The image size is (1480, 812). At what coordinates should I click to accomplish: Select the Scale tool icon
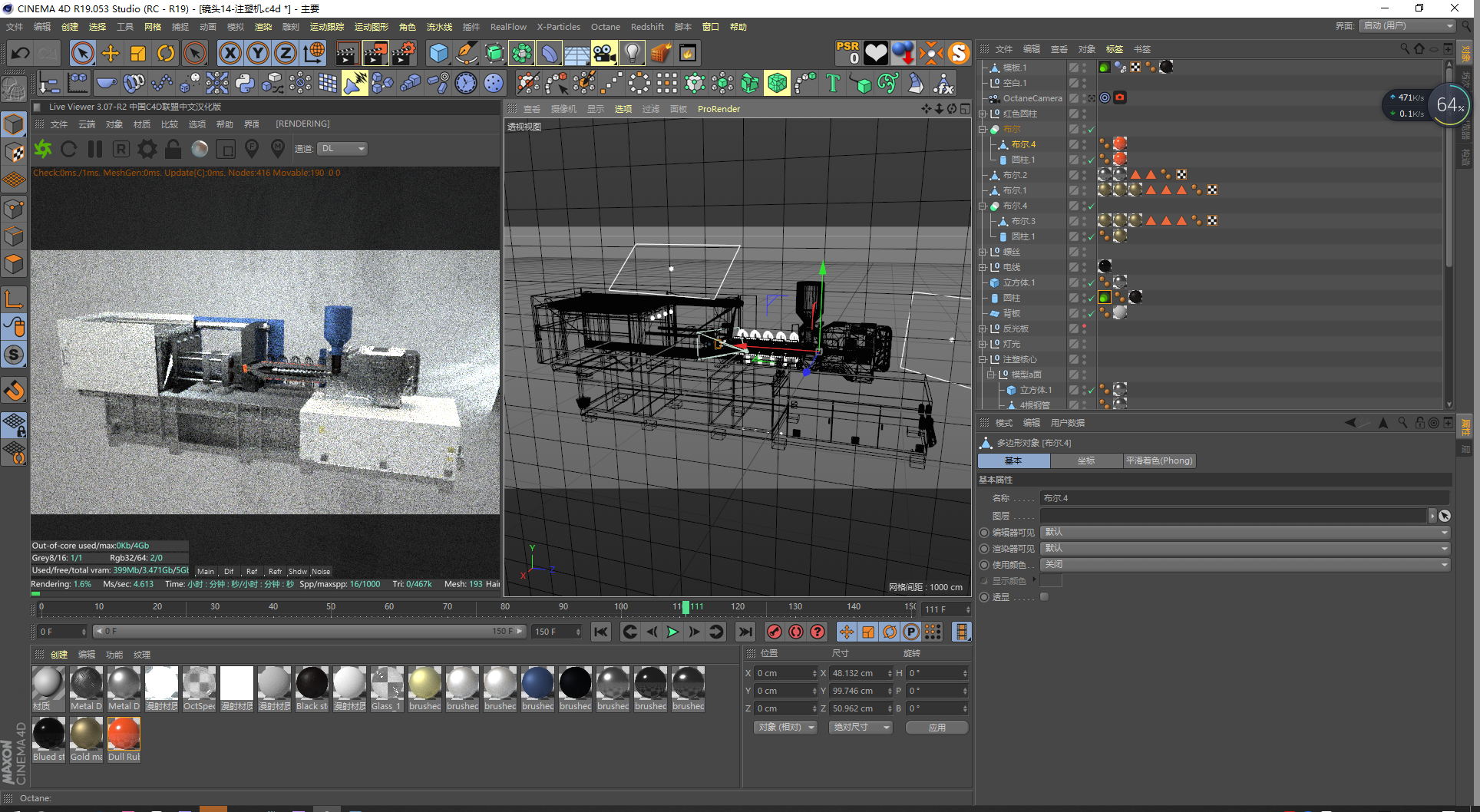tap(138, 53)
